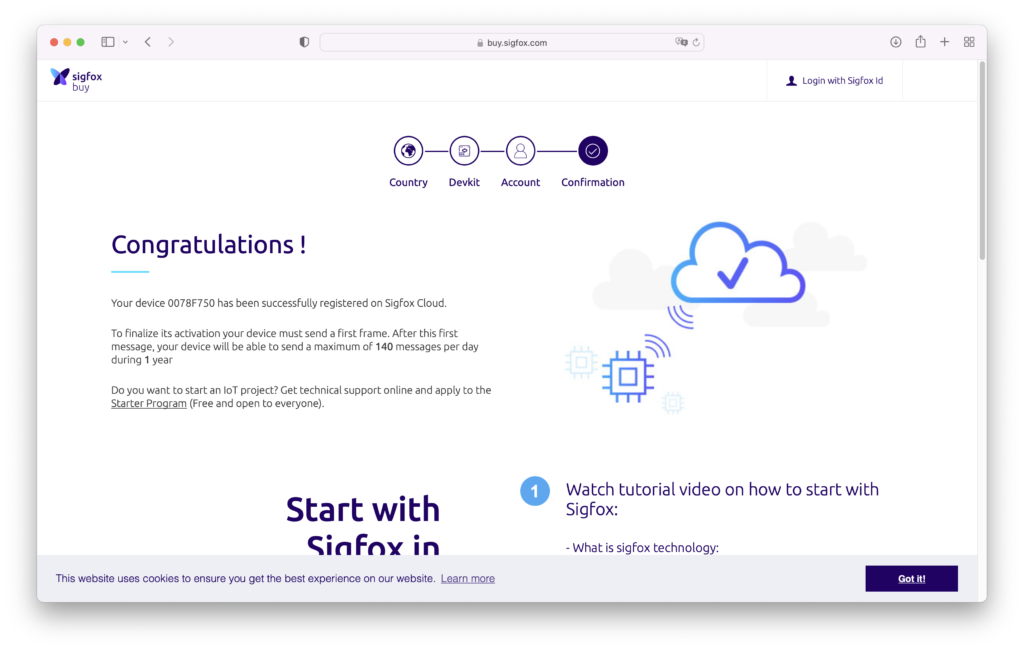
Task: Open a new tab with plus icon
Action: point(945,42)
